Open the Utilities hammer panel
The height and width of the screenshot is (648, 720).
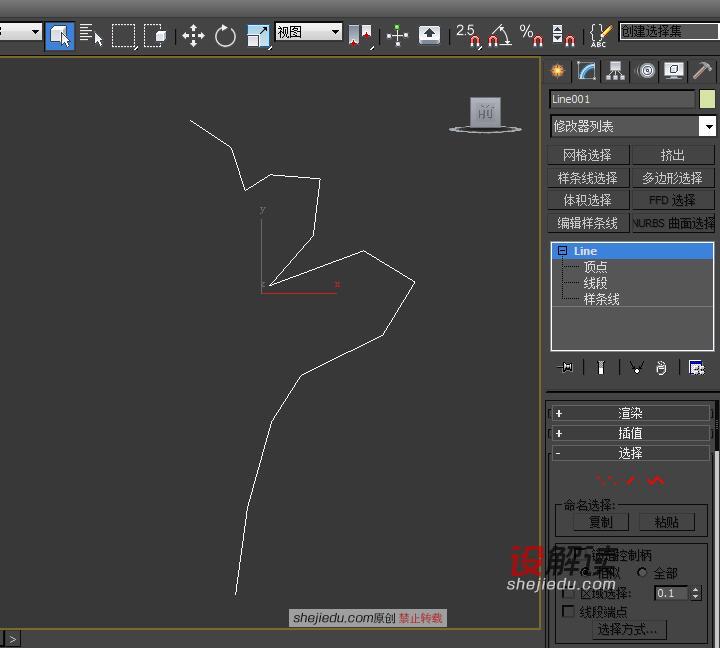[702, 71]
